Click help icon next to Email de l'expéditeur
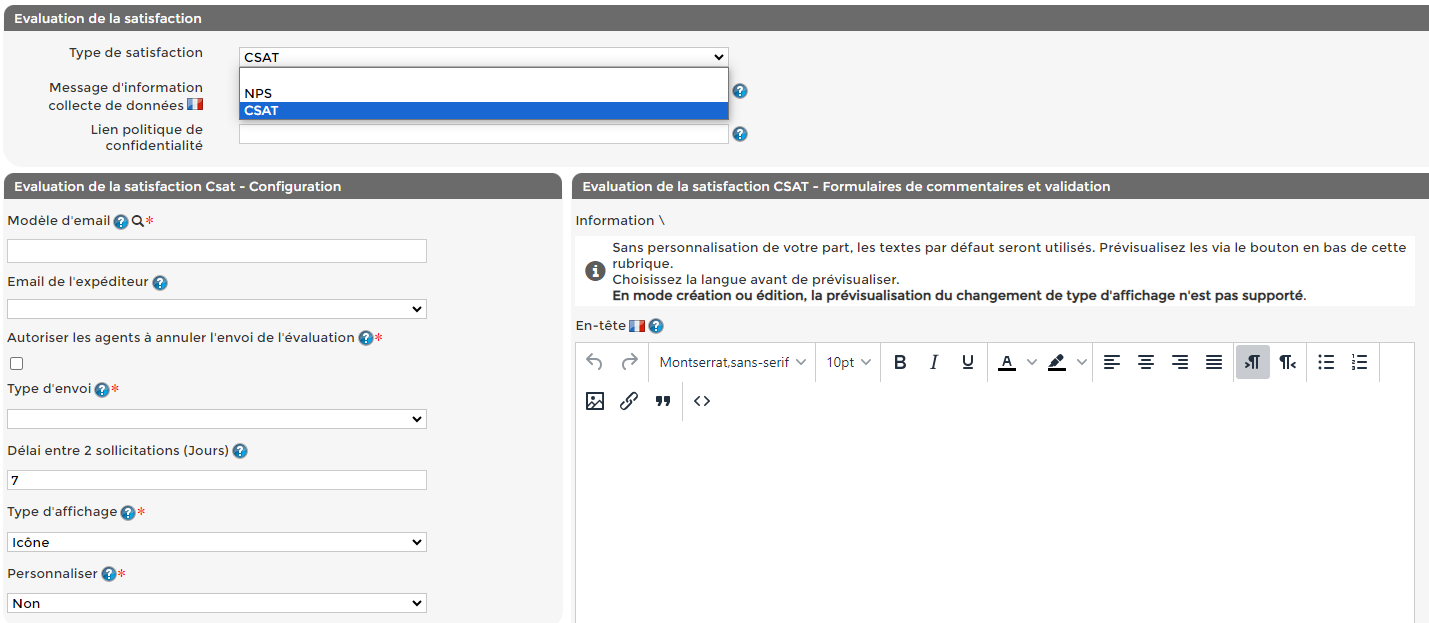1429x623 pixels. [x=160, y=283]
